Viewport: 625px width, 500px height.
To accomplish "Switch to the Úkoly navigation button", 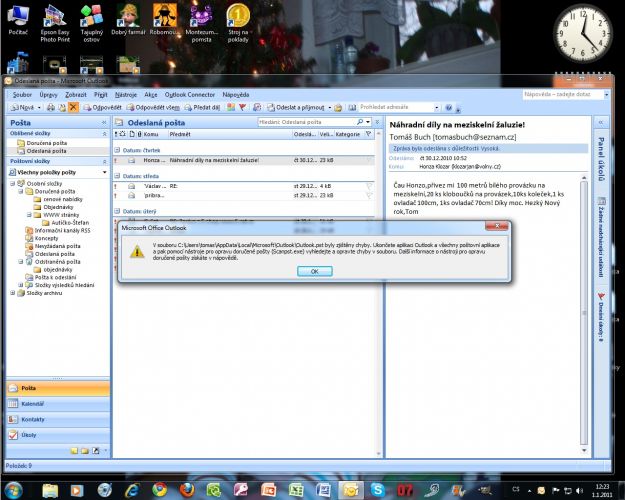I will [x=58, y=435].
